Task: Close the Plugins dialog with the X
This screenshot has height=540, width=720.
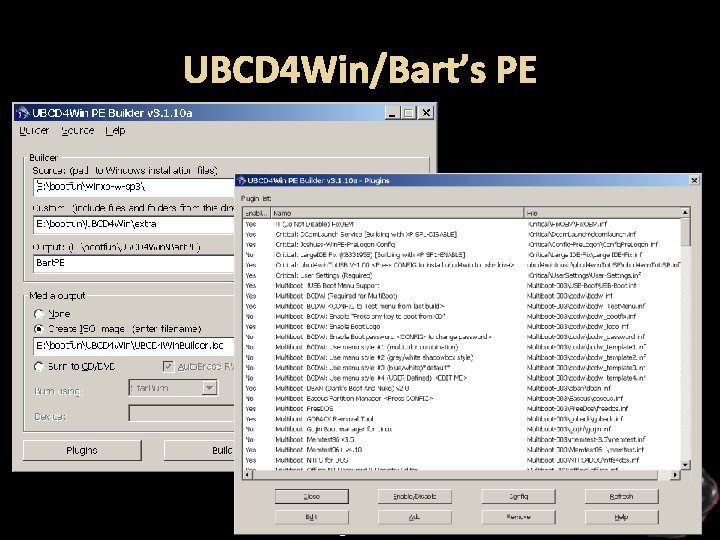Action: [694, 180]
